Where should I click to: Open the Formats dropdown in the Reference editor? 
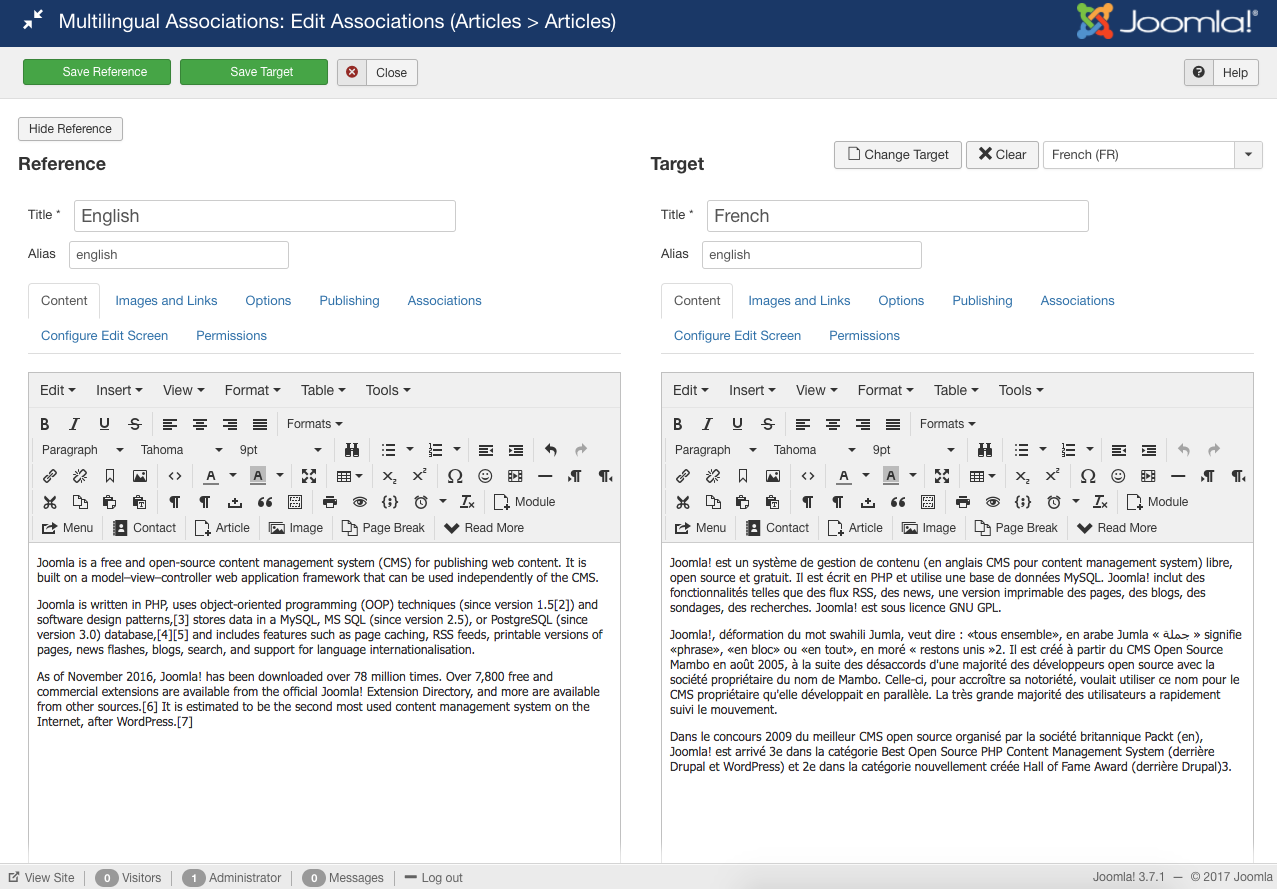tap(313, 423)
